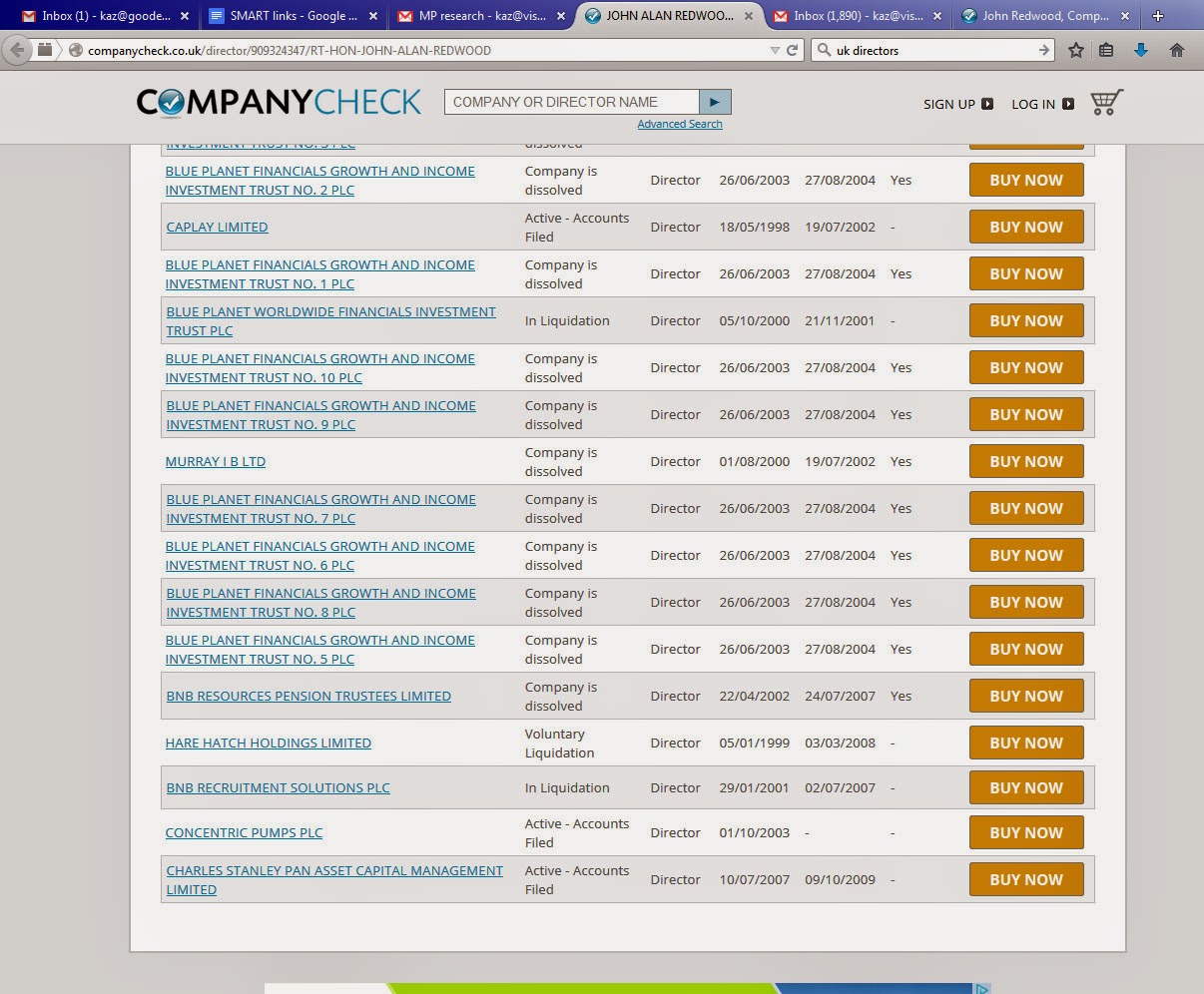1204x994 pixels.
Task: Open Charles Stanley Pan Asset Capital Management link
Action: tap(334, 879)
